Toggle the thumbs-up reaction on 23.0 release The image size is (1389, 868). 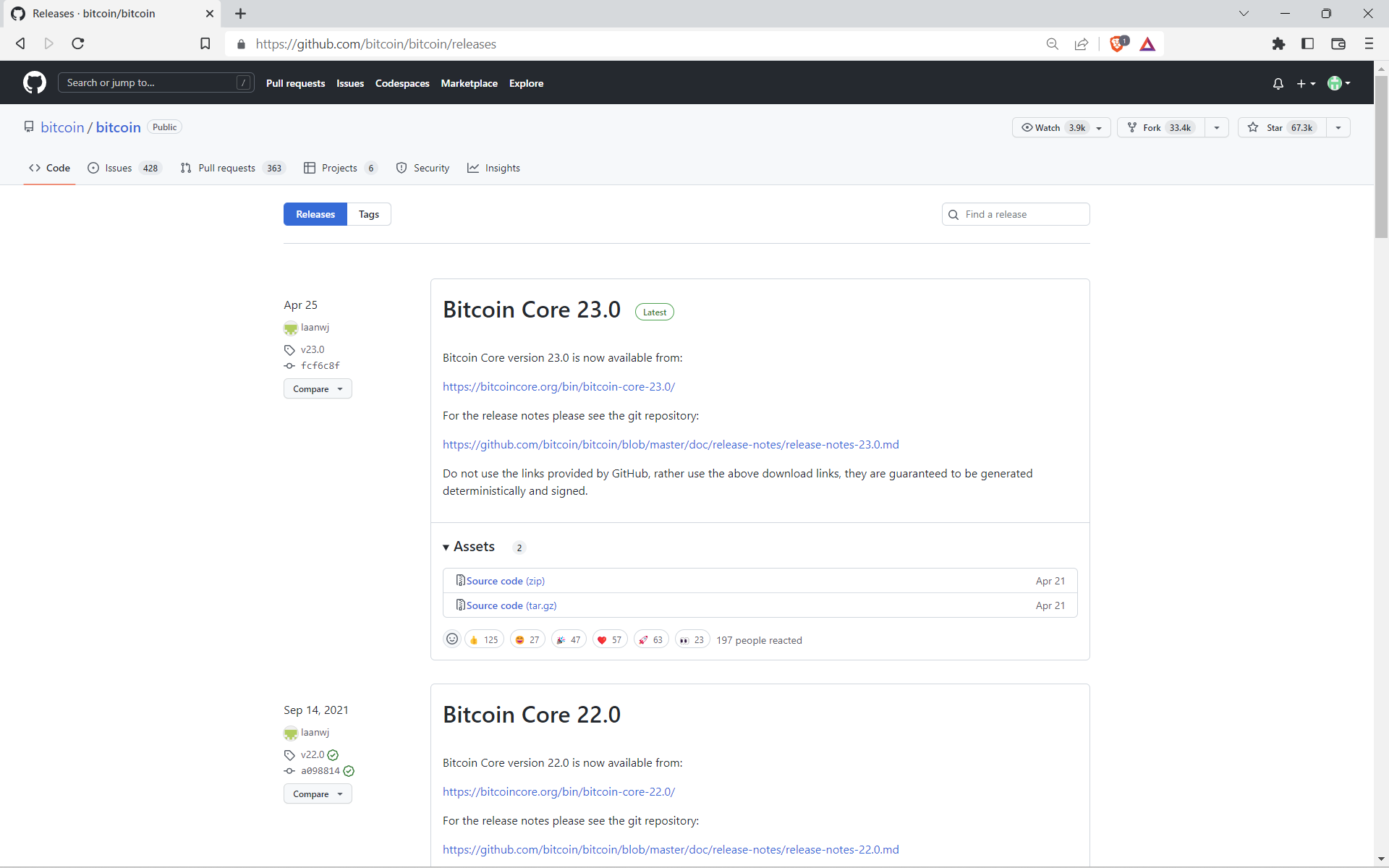coord(483,639)
